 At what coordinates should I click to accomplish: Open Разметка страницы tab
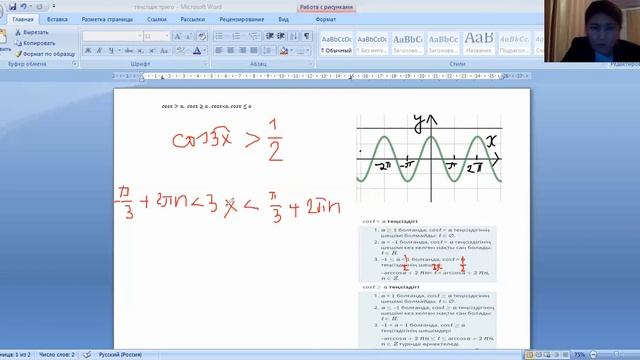(x=107, y=19)
